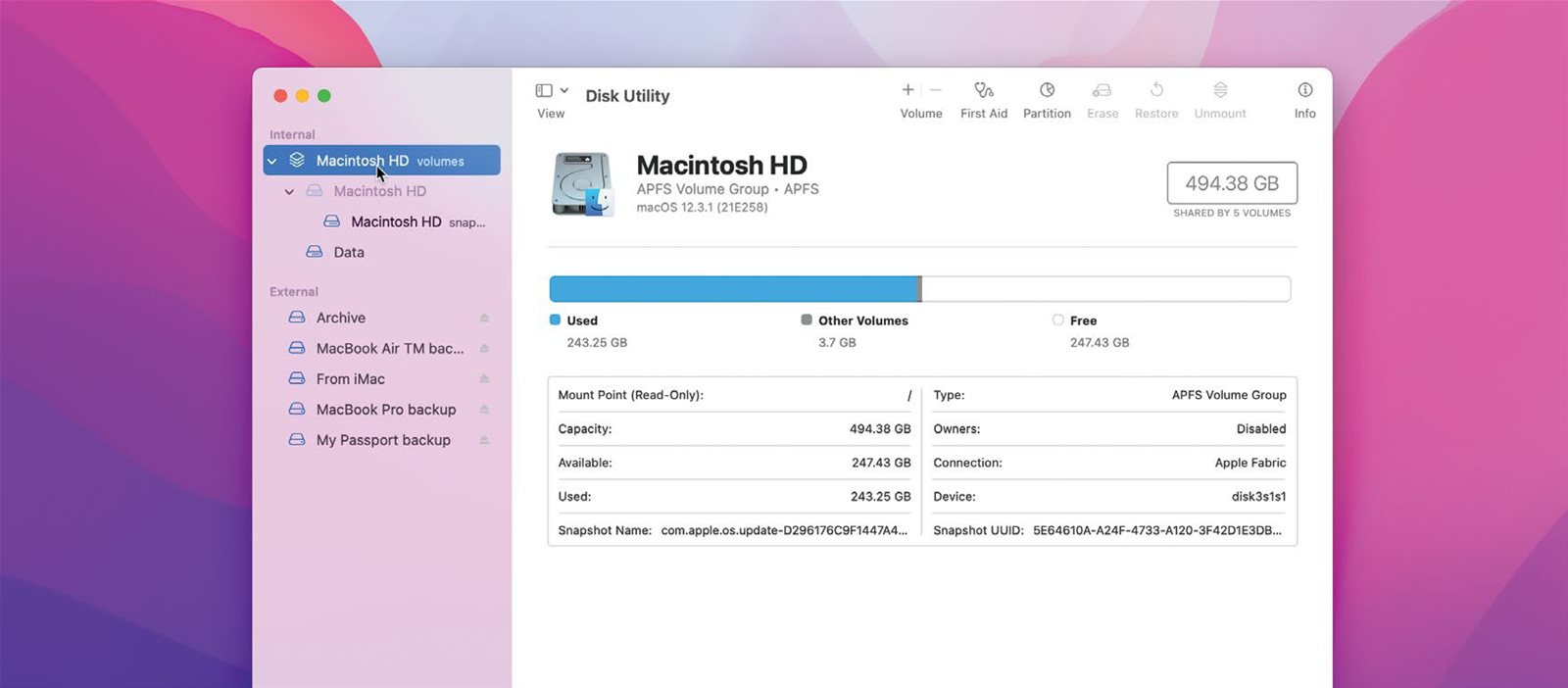This screenshot has height=688, width=1568.
Task: Select the greyed Macintosh HD volume
Action: tap(380, 191)
